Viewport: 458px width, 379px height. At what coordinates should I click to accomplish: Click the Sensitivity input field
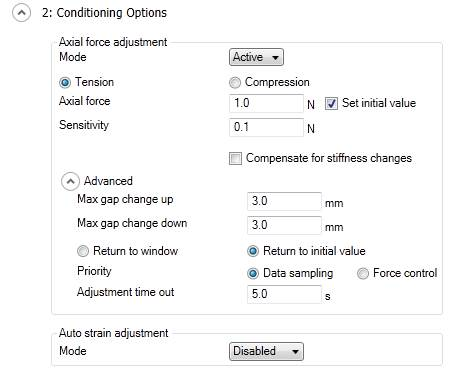266,127
